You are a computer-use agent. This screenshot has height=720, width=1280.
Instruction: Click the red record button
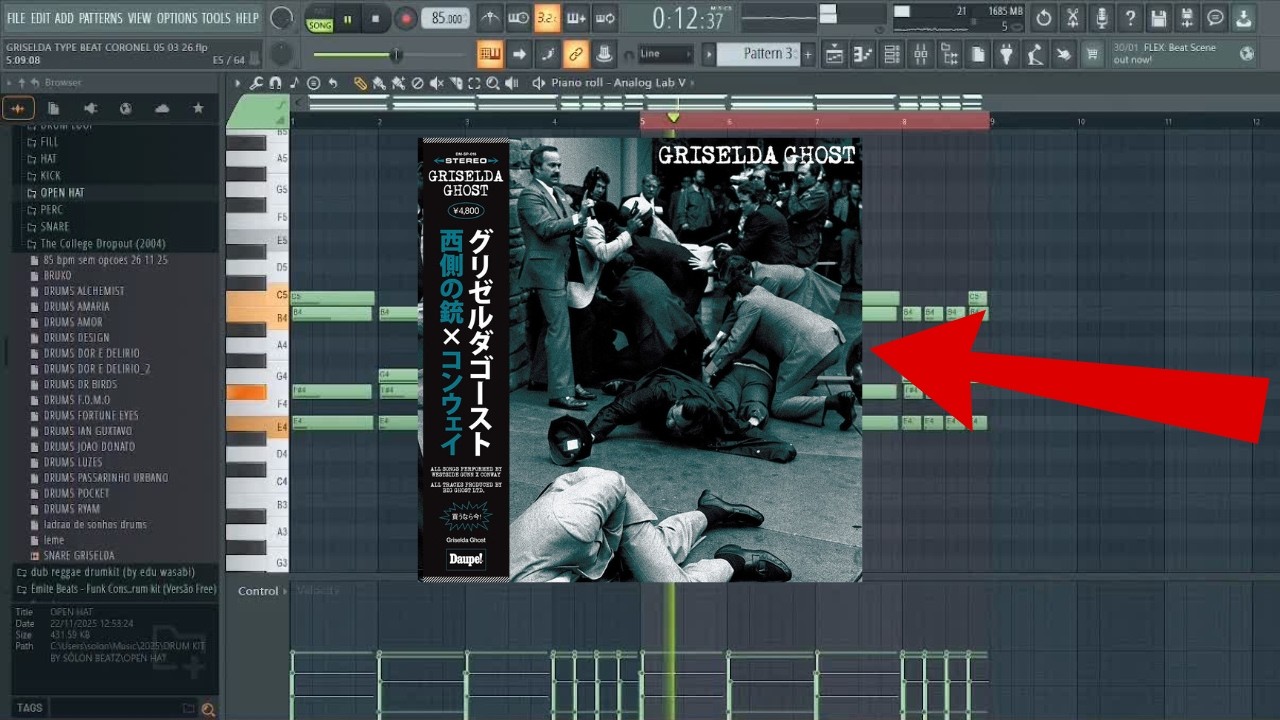[x=405, y=19]
